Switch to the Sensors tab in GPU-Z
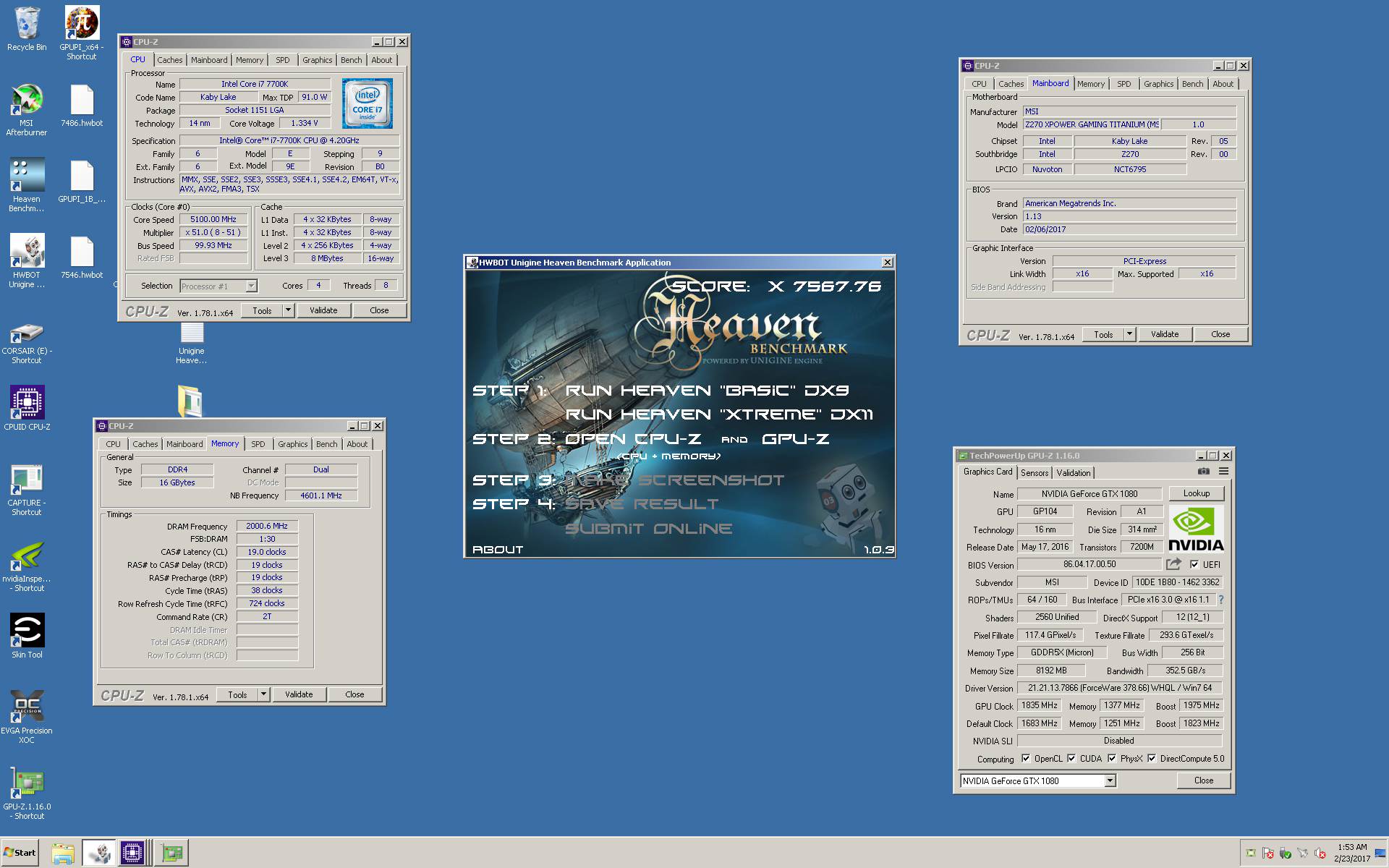 (1035, 472)
